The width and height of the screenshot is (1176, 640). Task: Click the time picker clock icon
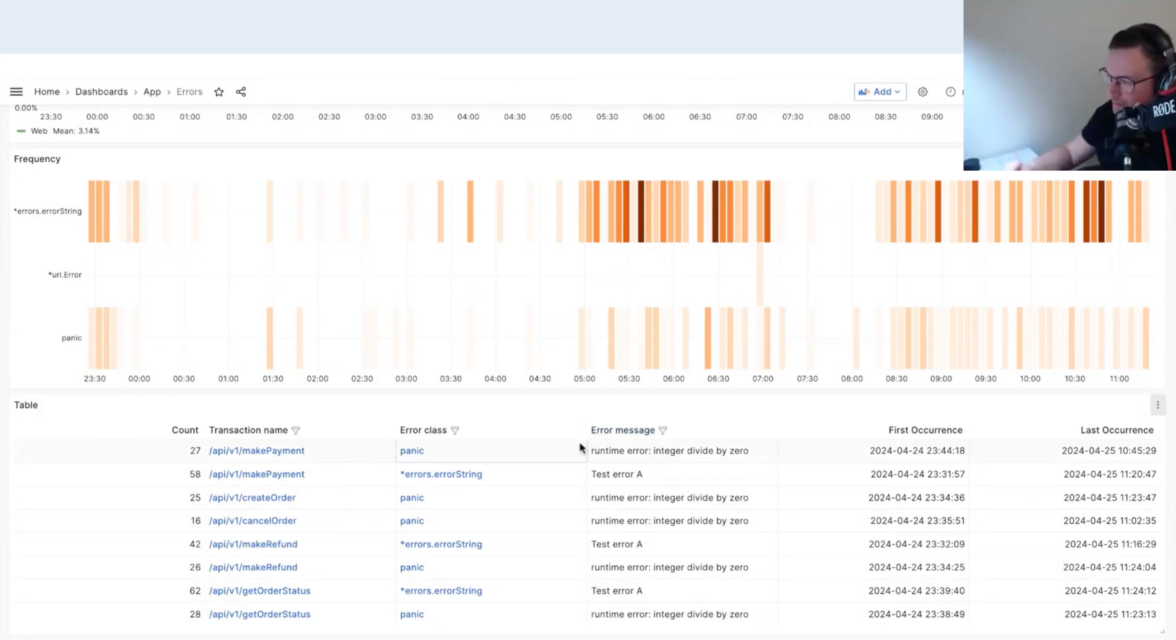pos(950,92)
